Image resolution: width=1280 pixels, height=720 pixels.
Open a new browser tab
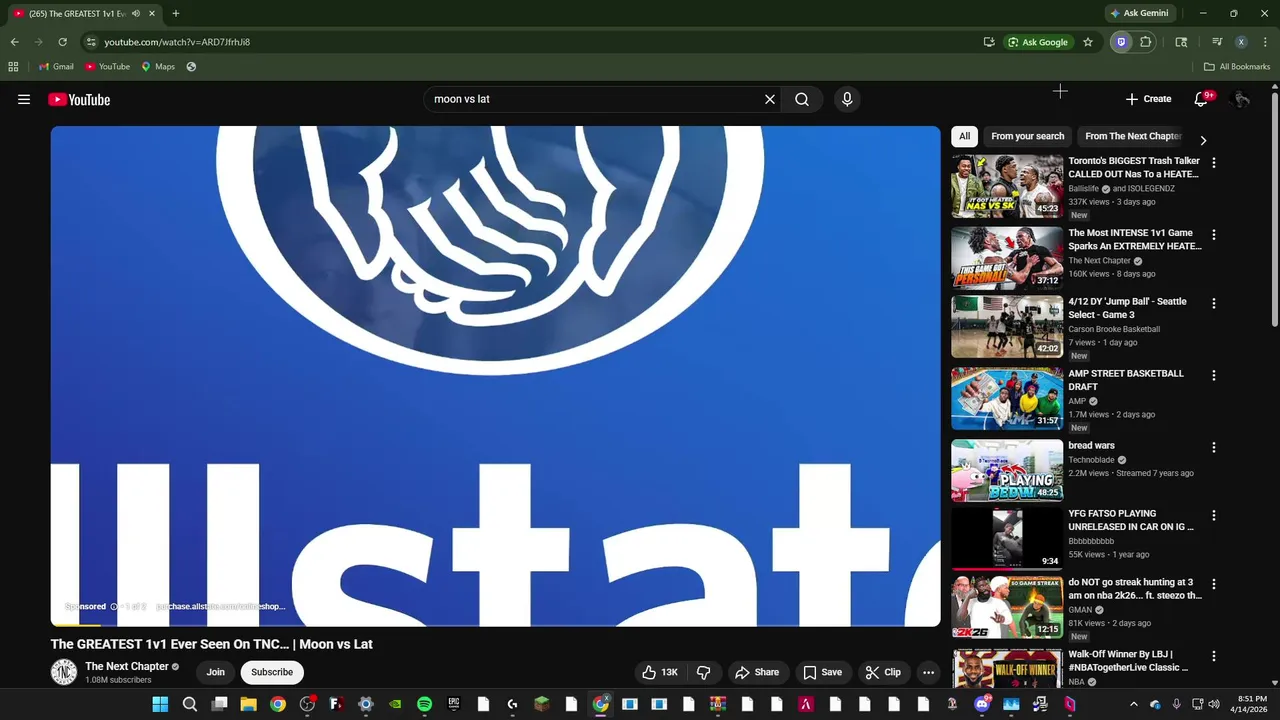tap(176, 14)
